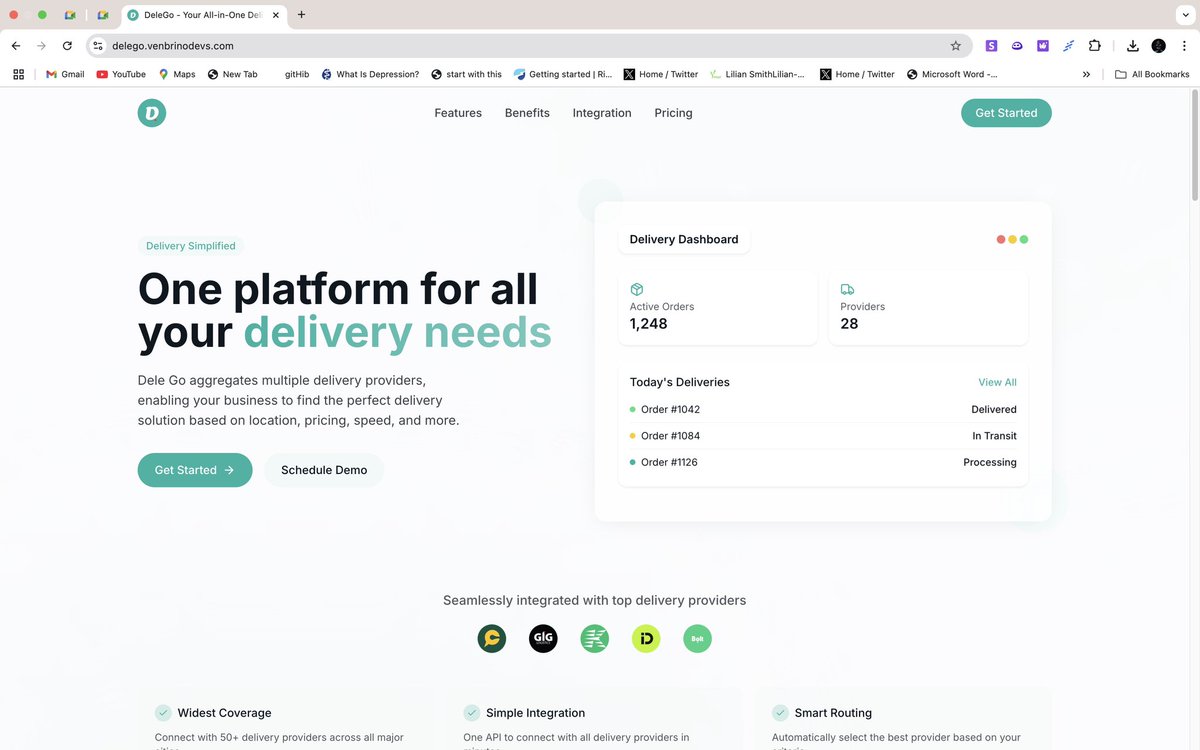Viewport: 1200px width, 750px height.
Task: Reload the page with the refresh icon
Action: (x=67, y=46)
